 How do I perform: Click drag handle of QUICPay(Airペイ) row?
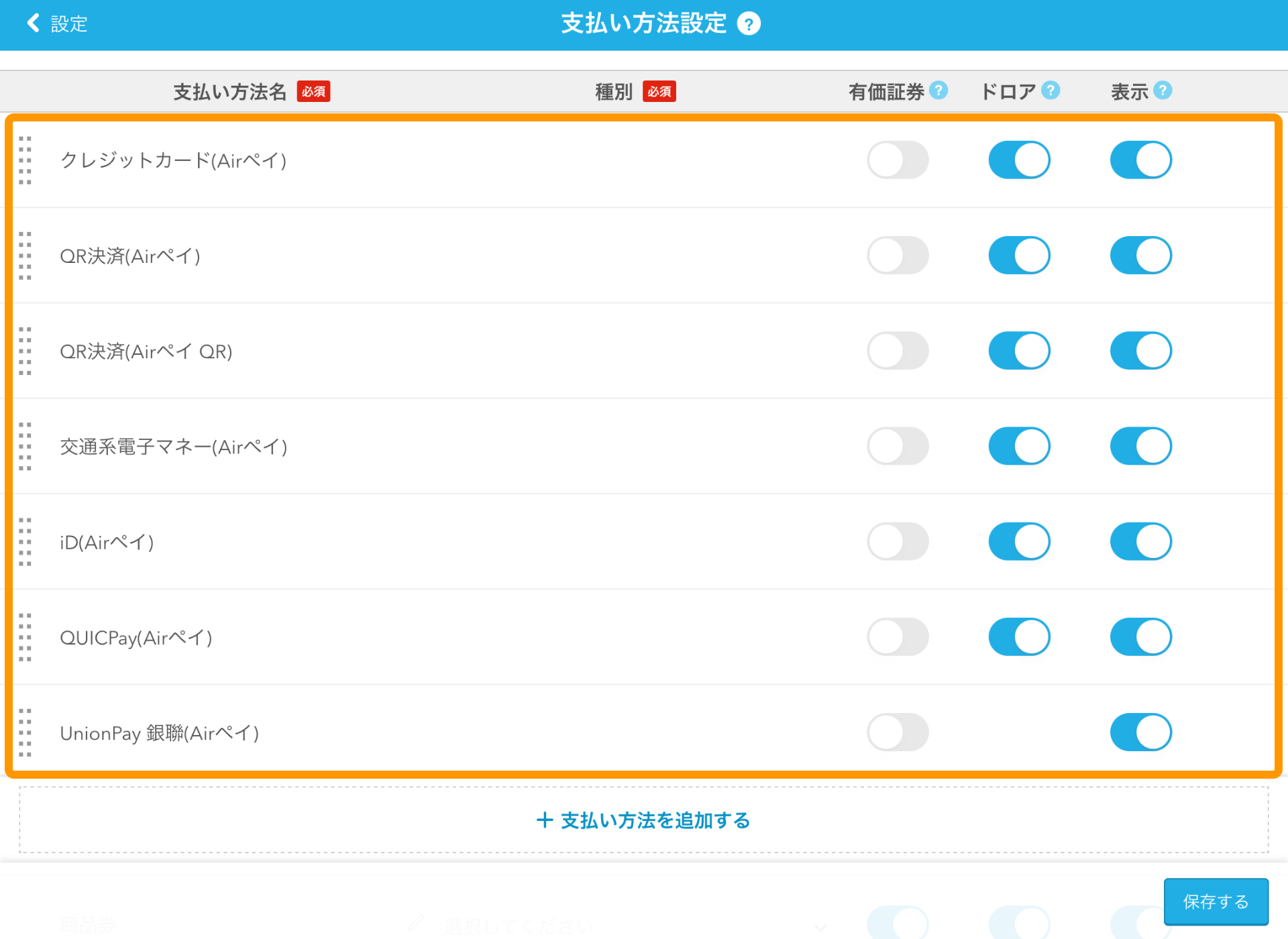pyautogui.click(x=25, y=637)
